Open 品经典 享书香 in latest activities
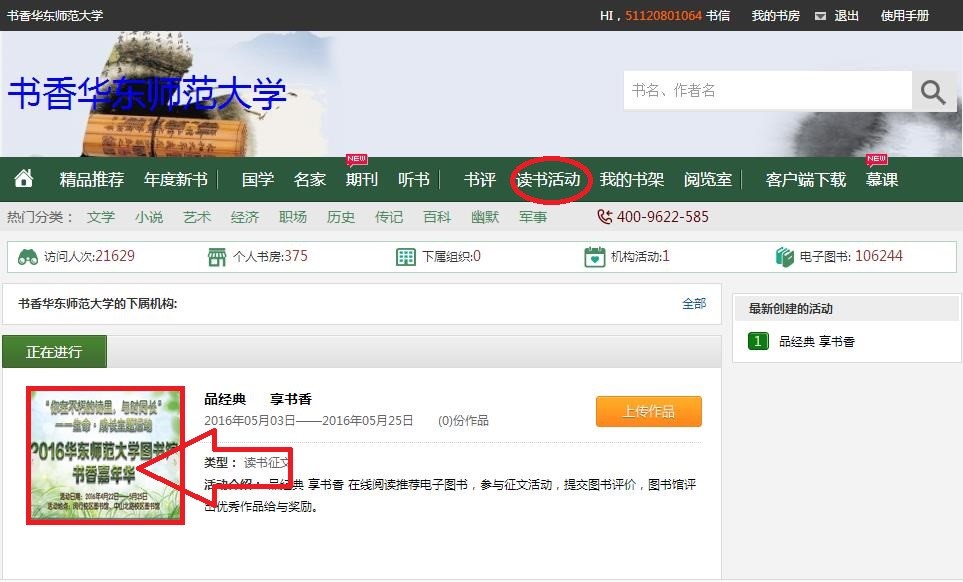The image size is (963, 582). (x=816, y=342)
